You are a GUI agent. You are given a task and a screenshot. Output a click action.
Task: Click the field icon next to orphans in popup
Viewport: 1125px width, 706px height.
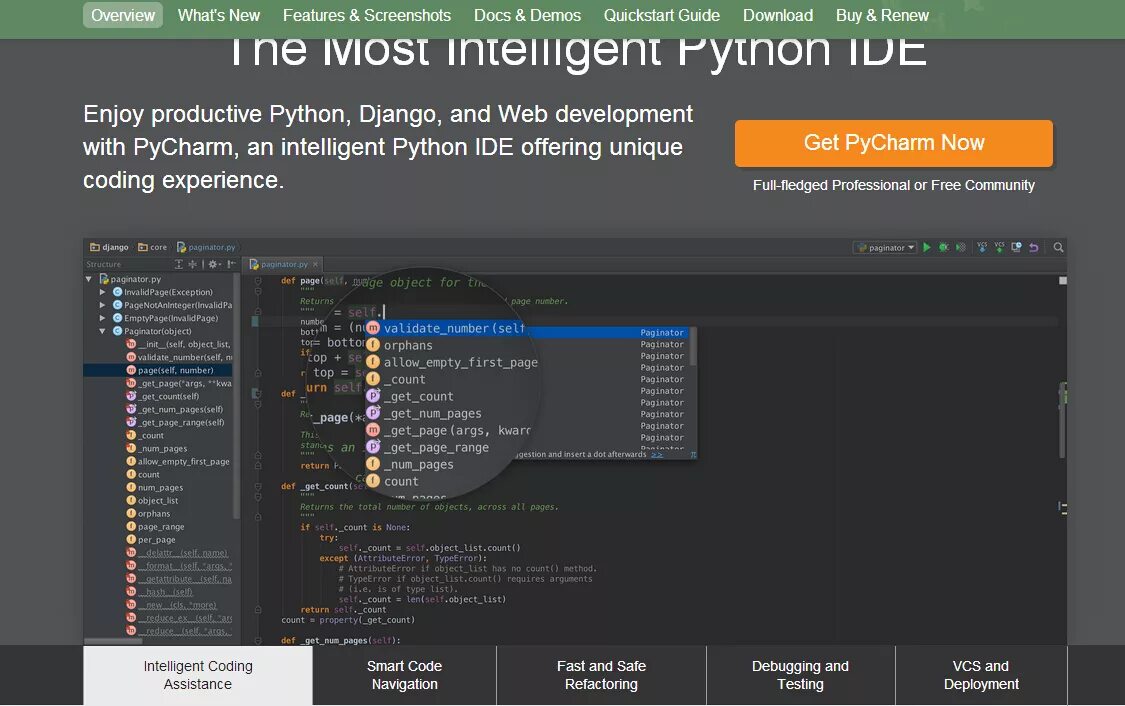(x=373, y=345)
